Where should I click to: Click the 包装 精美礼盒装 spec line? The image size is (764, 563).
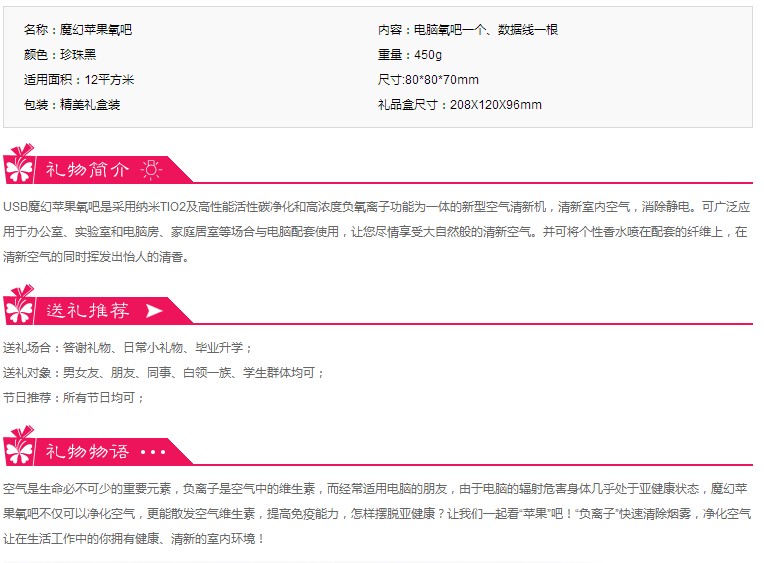[72, 104]
